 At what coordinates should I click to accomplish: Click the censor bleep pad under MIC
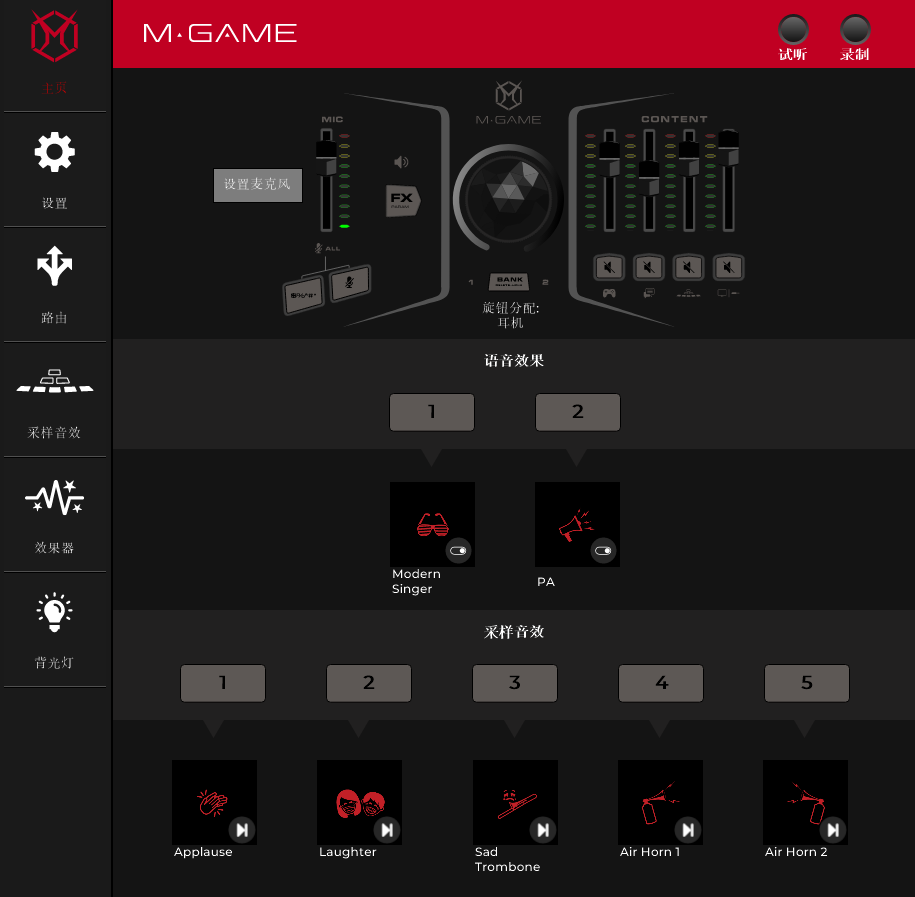(303, 295)
